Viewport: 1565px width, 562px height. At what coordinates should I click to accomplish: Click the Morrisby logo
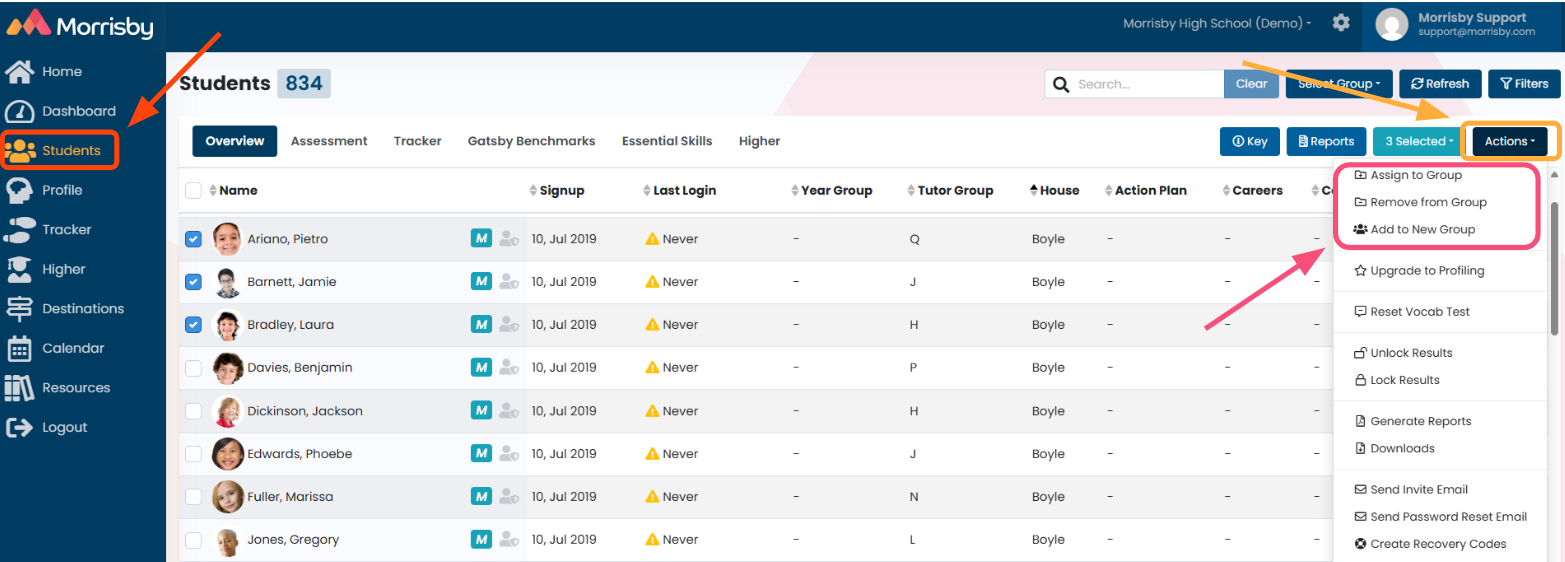[80, 24]
